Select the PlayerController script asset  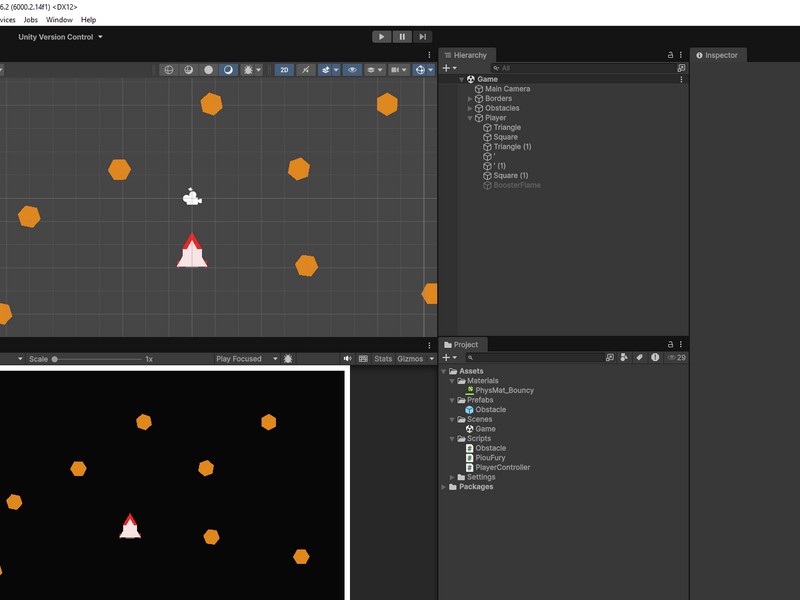click(x=502, y=467)
